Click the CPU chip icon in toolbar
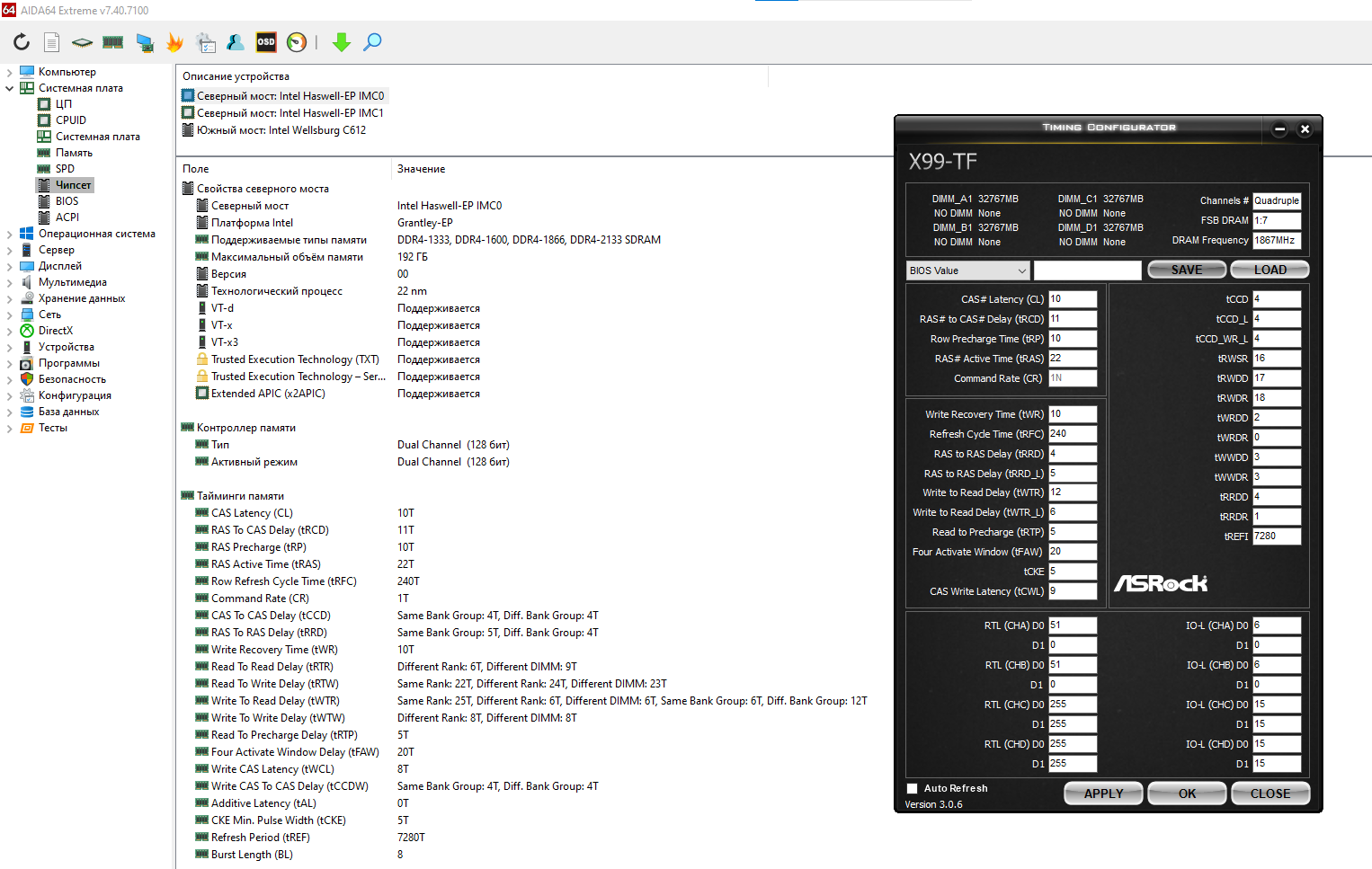Viewport: 1372px width, 869px height. click(x=82, y=41)
